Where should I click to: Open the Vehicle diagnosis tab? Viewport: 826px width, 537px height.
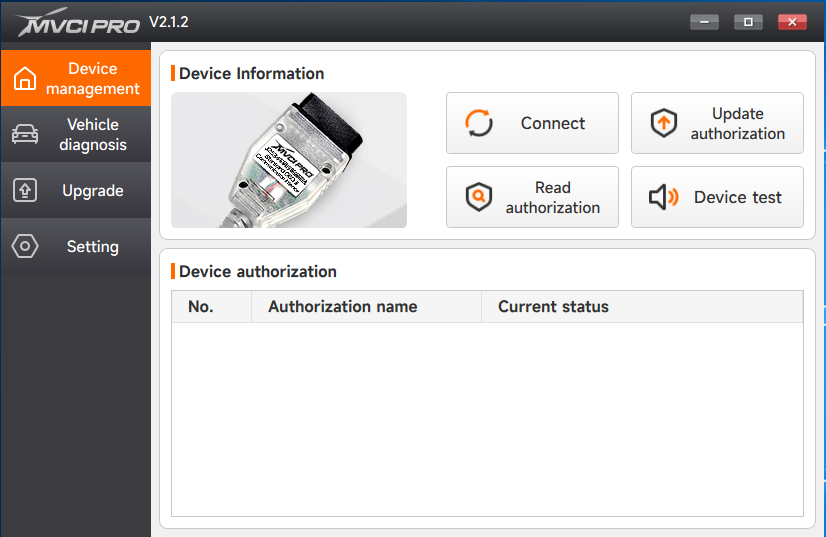[x=76, y=135]
